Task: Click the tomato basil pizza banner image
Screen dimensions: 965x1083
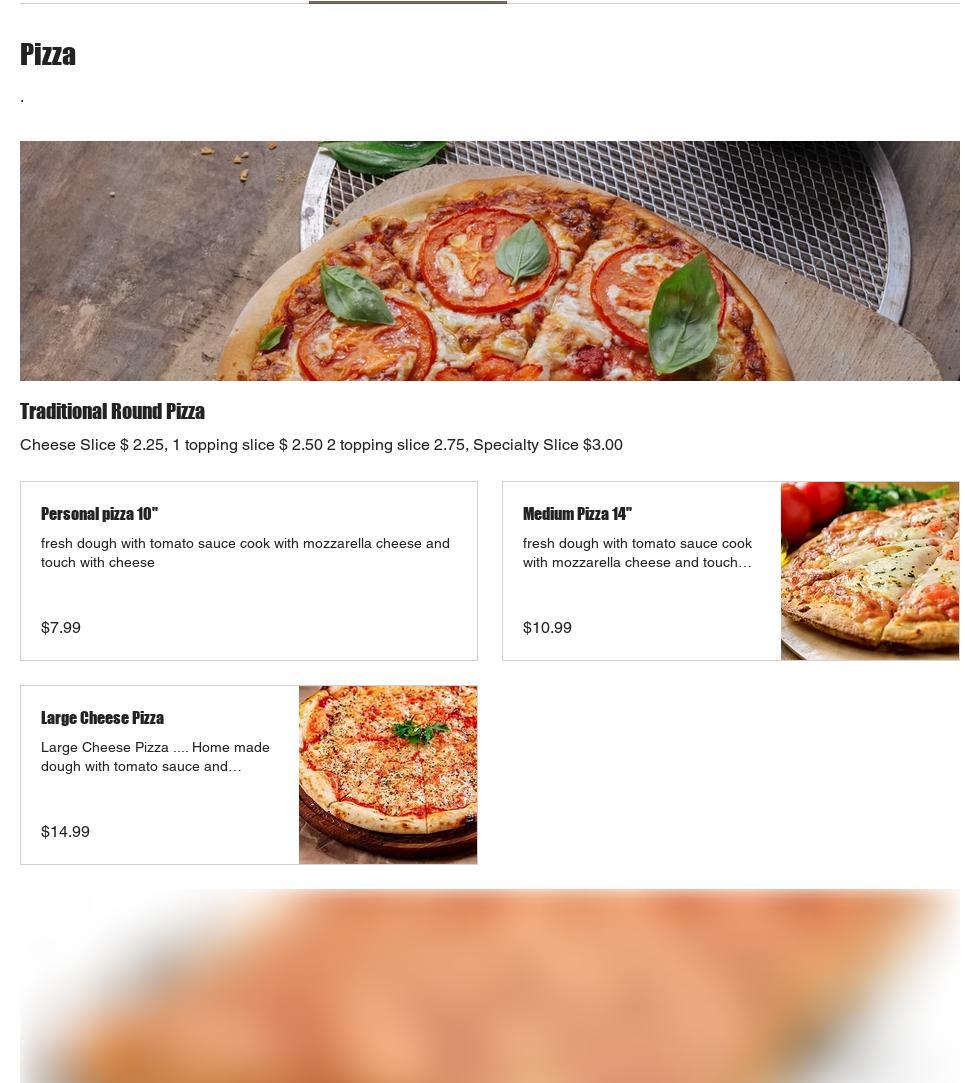Action: pos(489,260)
